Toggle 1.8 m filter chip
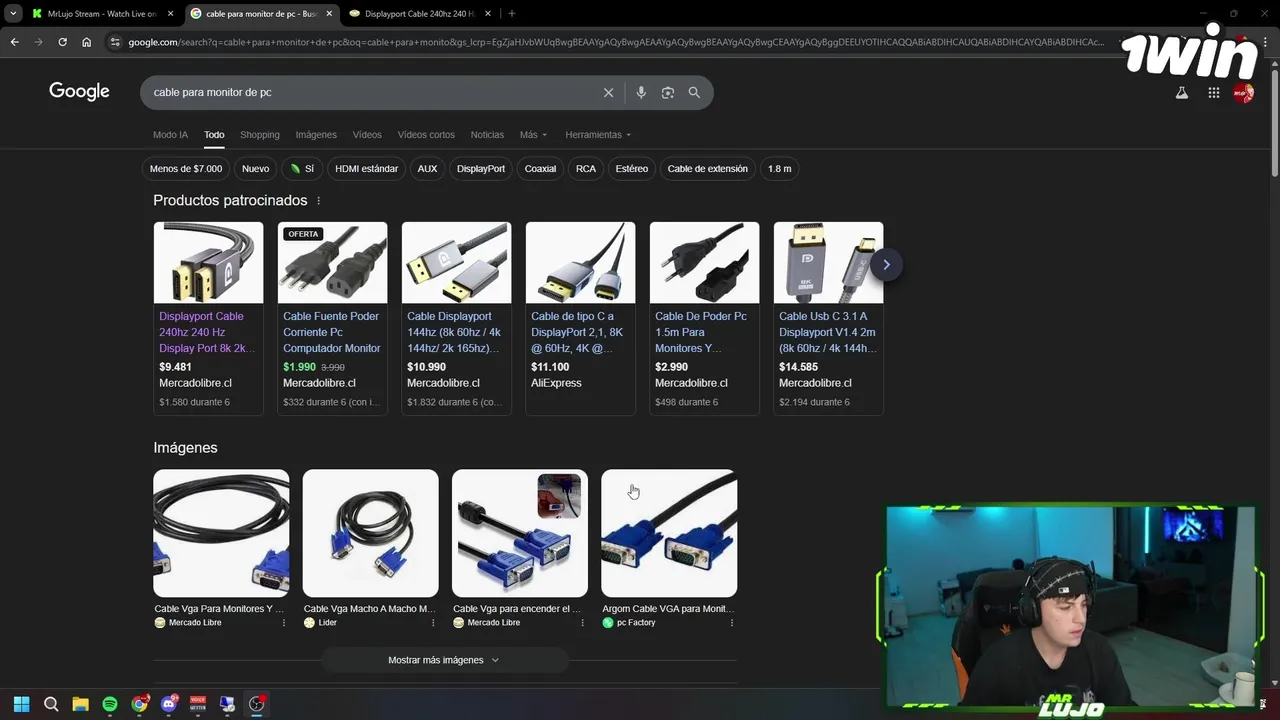The width and height of the screenshot is (1280, 720). 780,169
